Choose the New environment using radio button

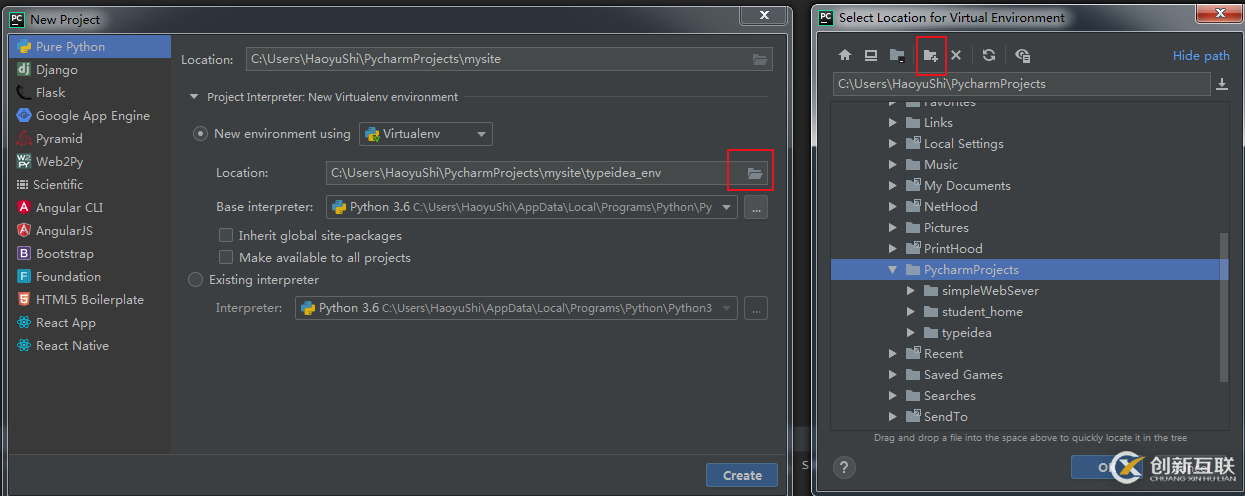200,134
